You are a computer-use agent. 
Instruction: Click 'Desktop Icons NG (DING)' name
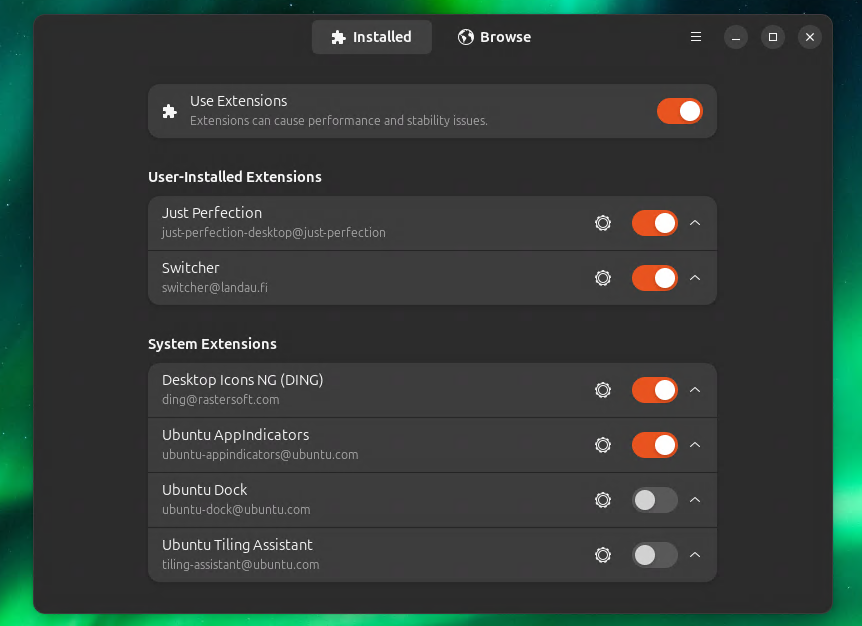point(242,380)
